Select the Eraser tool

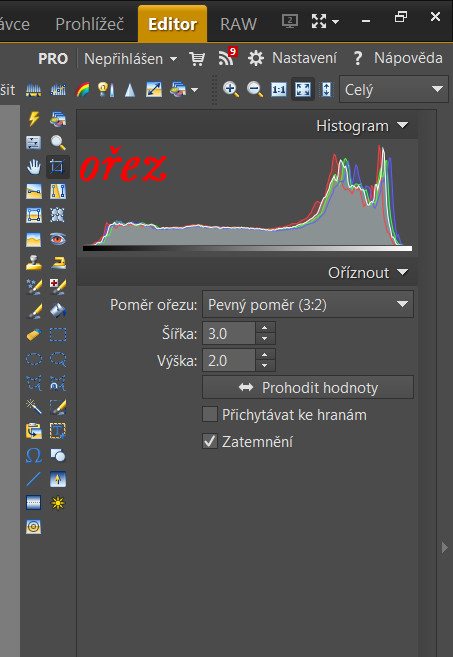click(x=34, y=335)
